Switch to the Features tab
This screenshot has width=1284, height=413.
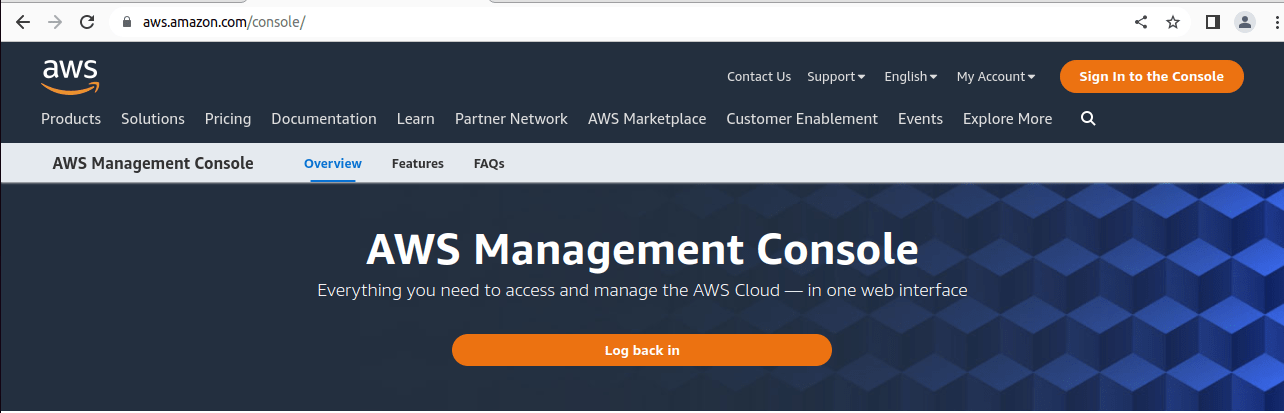(x=418, y=163)
